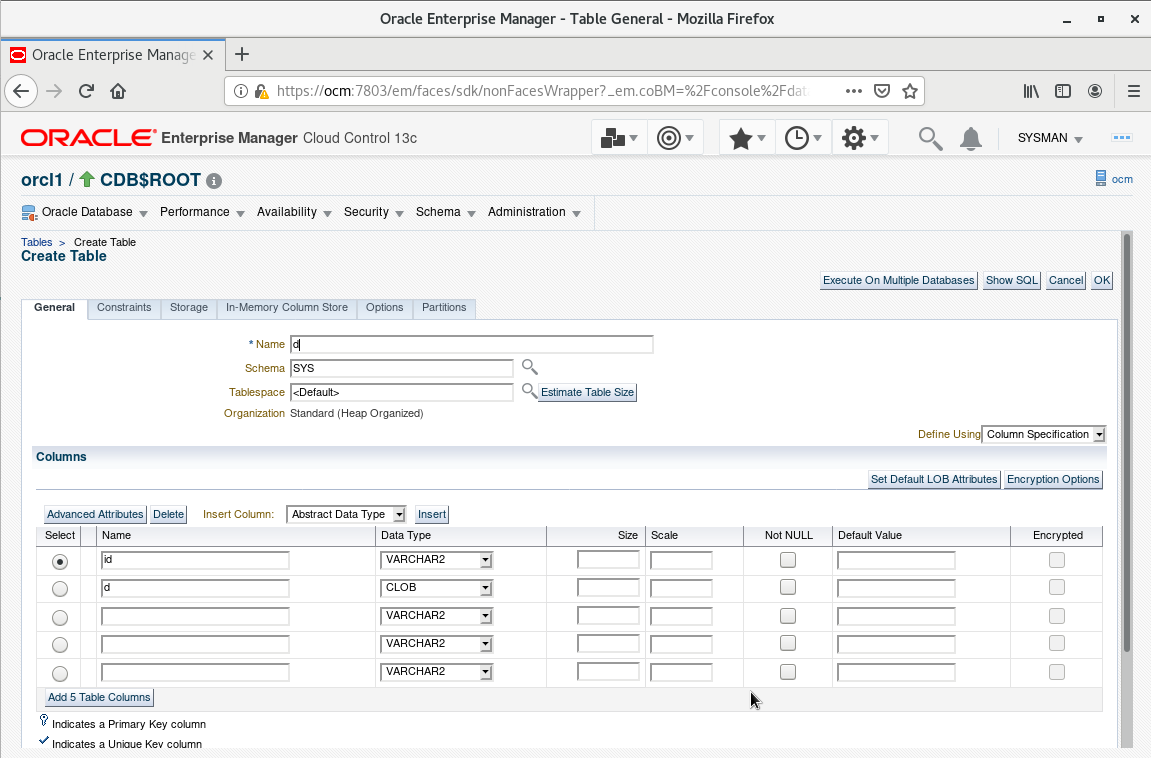The height and width of the screenshot is (758, 1151).
Task: Open Firefox hamburger menu
Action: tap(1133, 91)
